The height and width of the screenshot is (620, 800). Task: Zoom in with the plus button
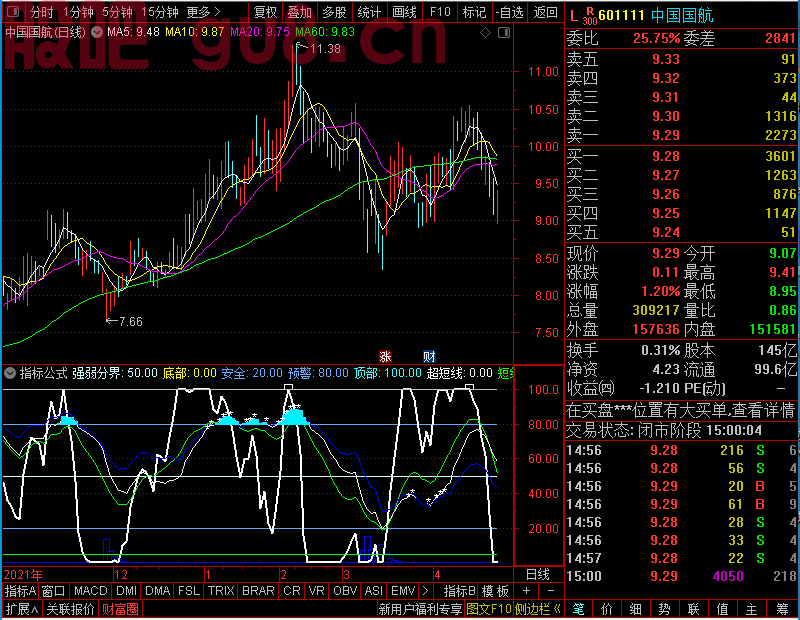[x=526, y=591]
